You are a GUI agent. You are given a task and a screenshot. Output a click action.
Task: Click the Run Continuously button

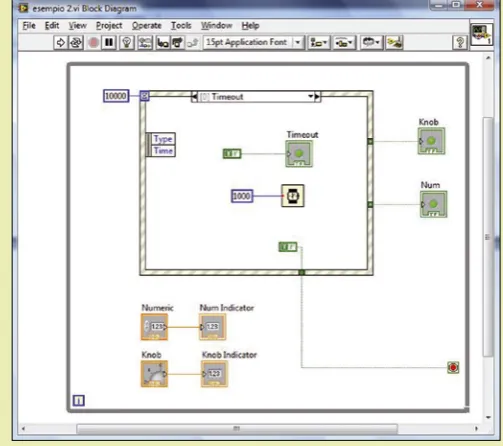[76, 43]
